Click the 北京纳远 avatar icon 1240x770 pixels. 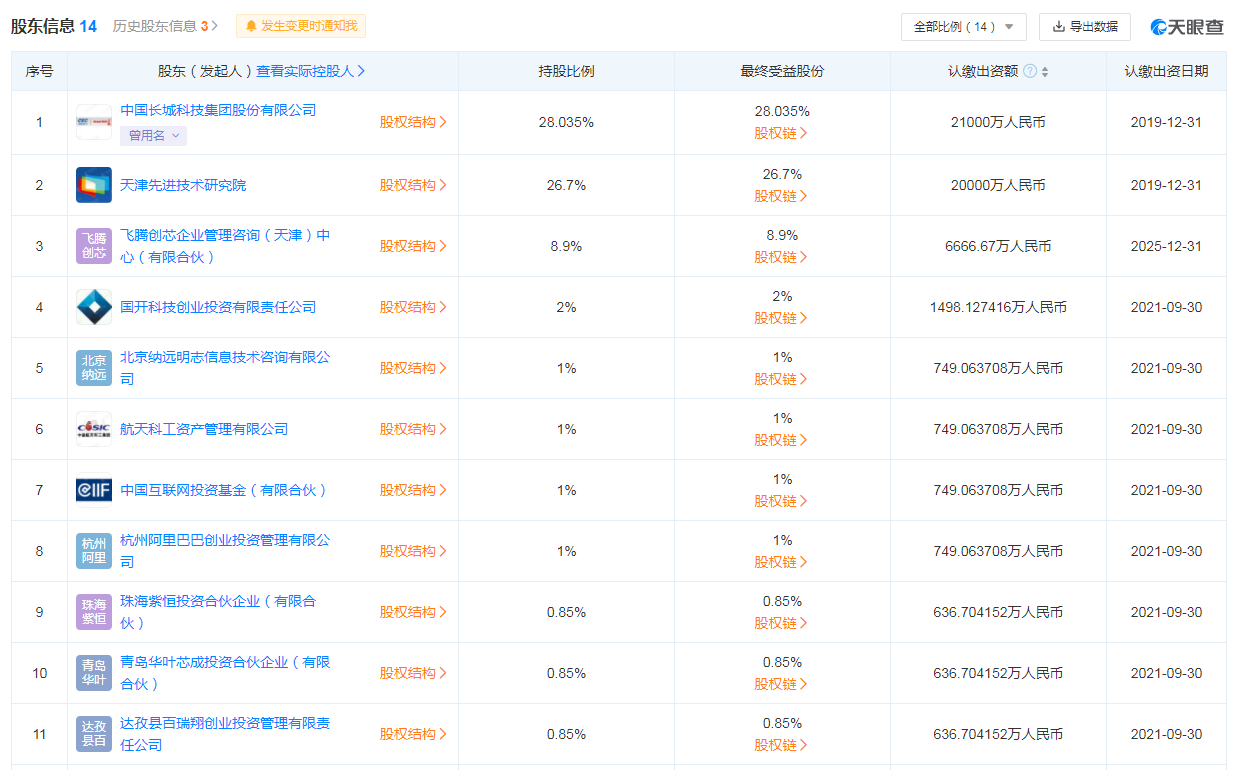[94, 368]
